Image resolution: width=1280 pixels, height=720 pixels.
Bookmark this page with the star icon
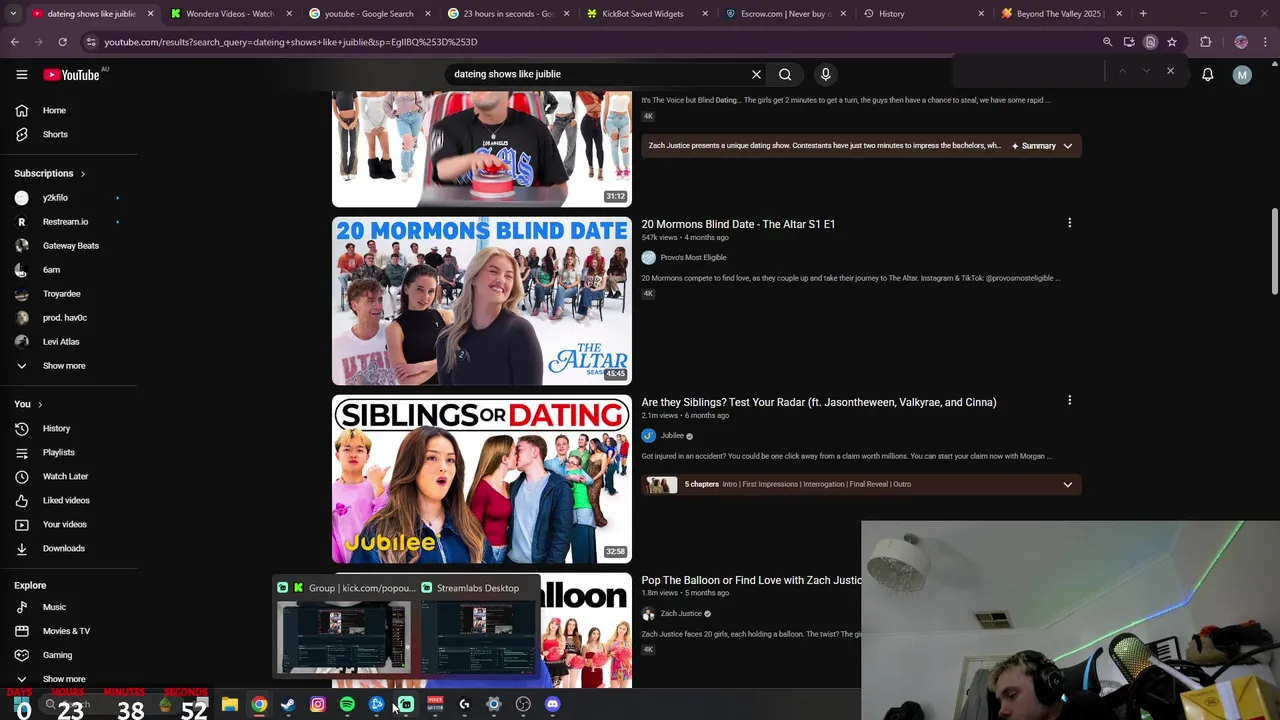tap(1172, 42)
